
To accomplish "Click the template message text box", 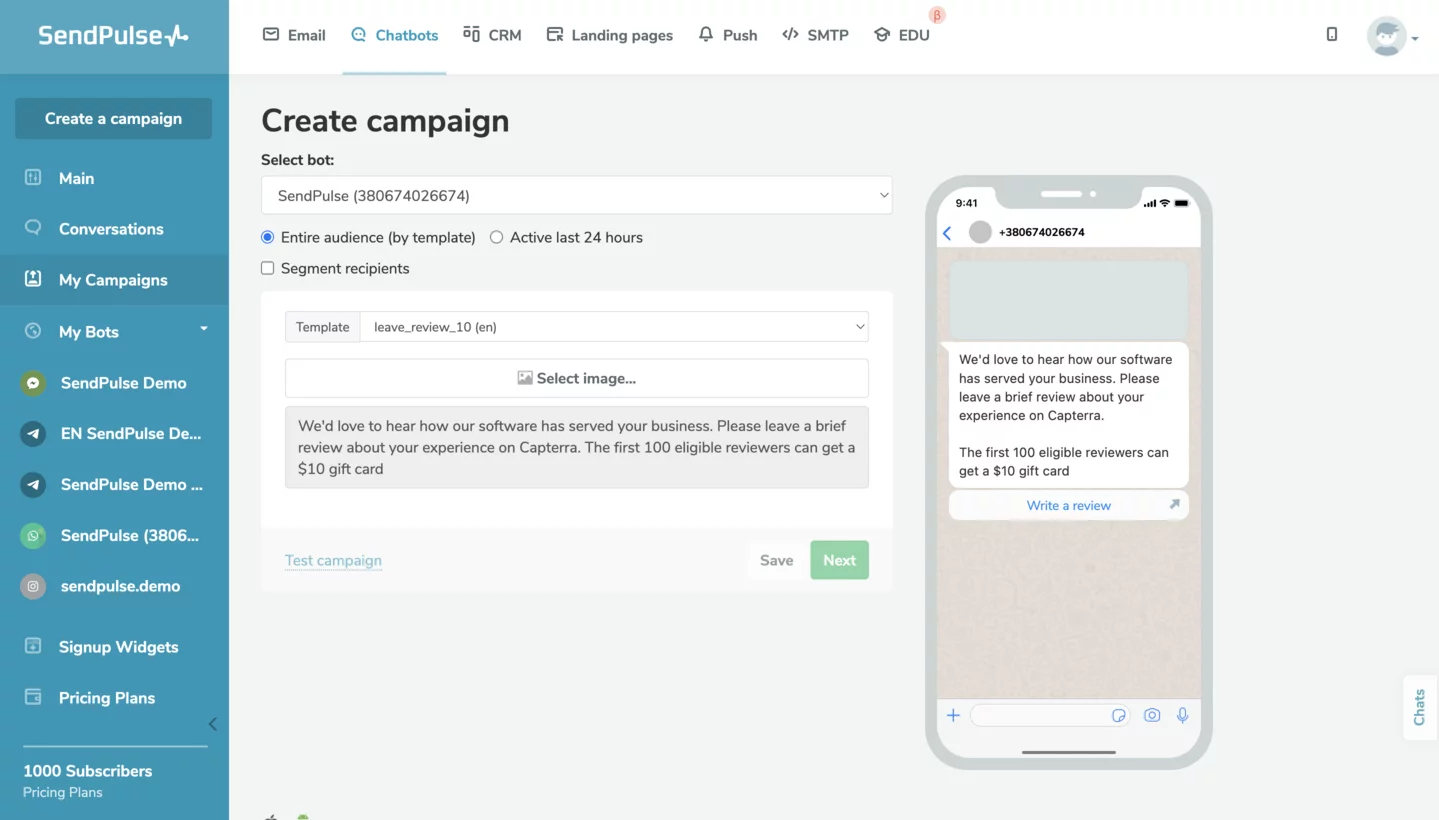I will tap(576, 447).
